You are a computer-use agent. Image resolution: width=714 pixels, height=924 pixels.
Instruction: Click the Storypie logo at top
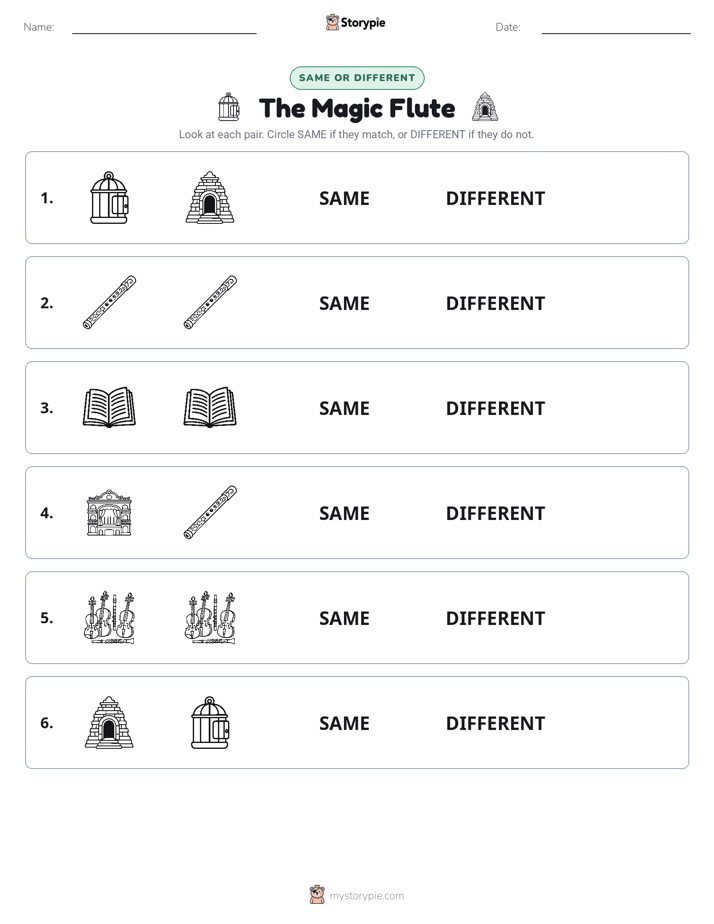click(355, 22)
